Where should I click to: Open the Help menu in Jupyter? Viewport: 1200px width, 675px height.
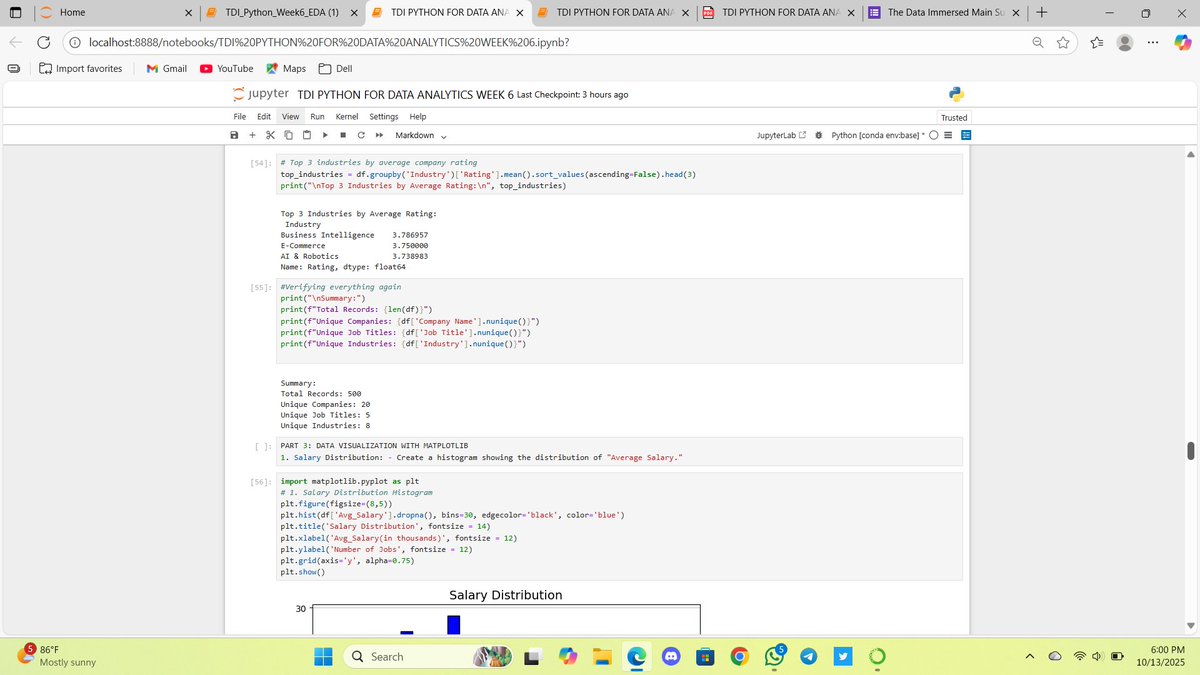click(418, 117)
